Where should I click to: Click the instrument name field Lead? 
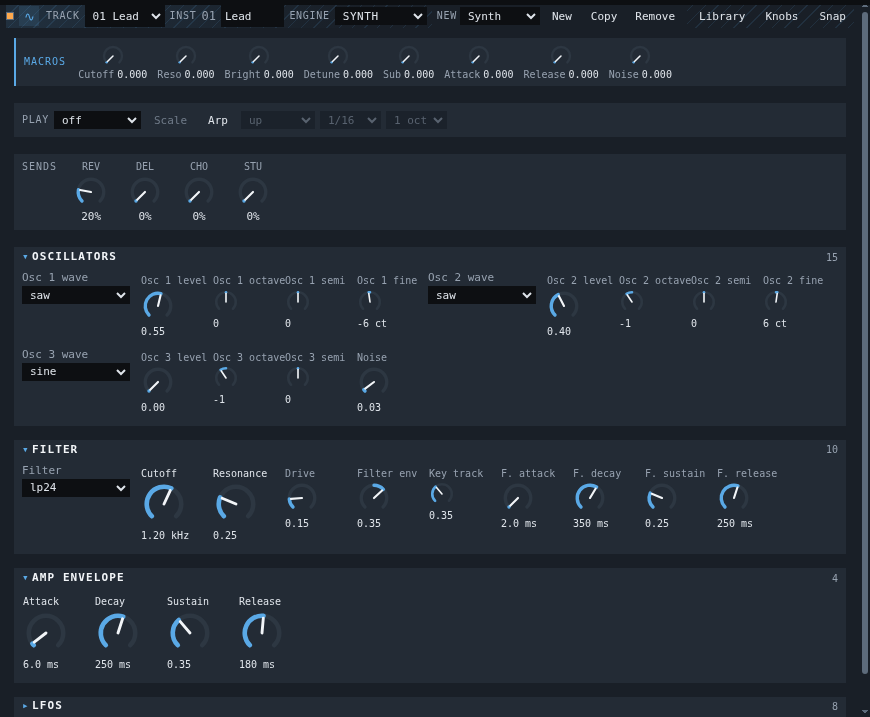tap(252, 17)
